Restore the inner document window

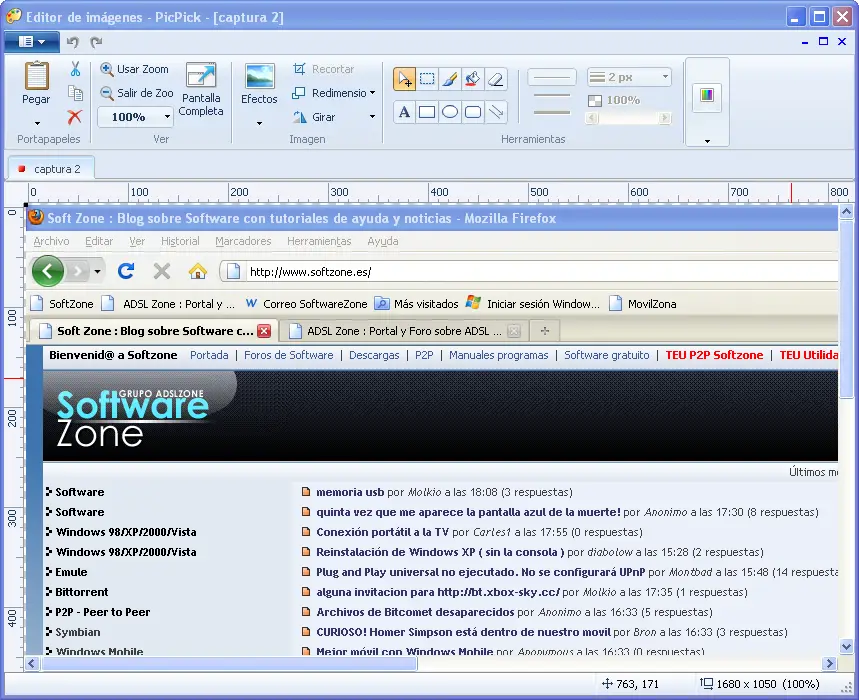[823, 42]
